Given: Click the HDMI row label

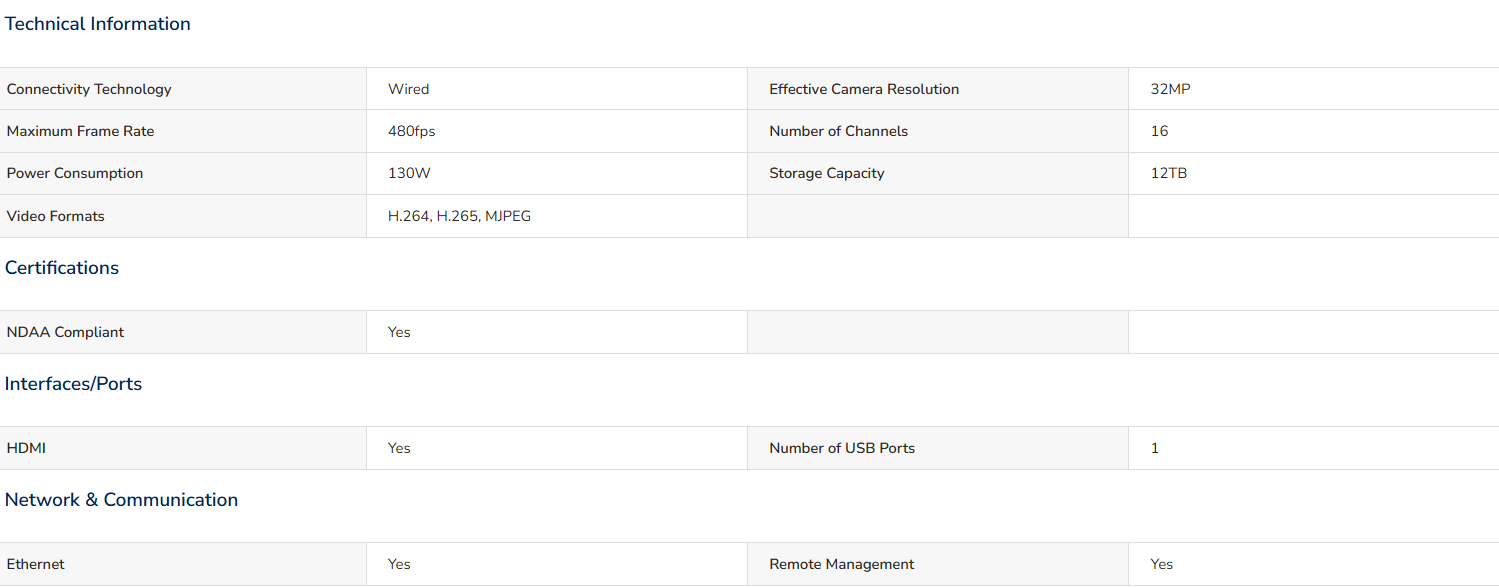Looking at the screenshot, I should click(26, 448).
